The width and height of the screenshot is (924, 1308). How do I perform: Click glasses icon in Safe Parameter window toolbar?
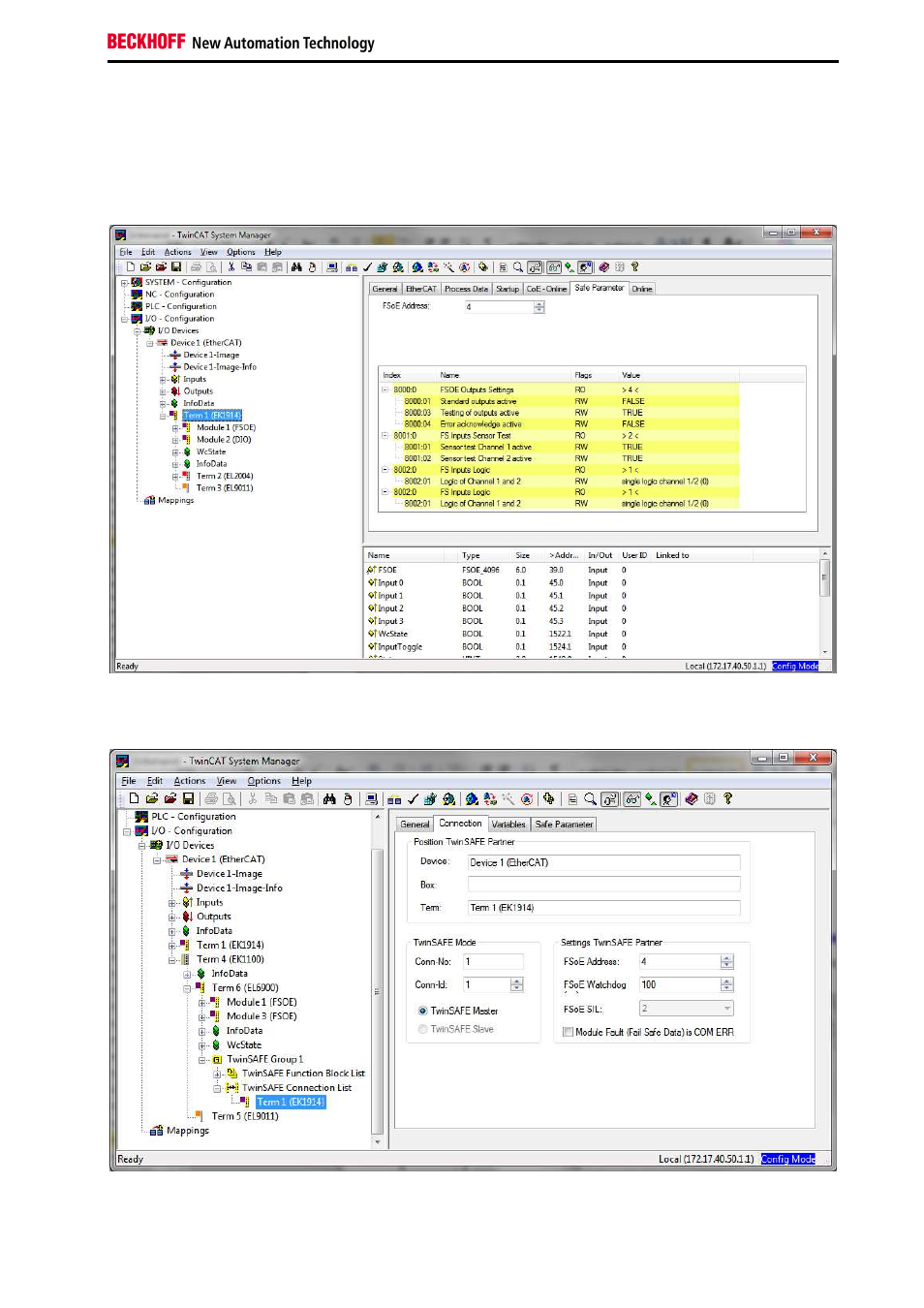tap(552, 266)
